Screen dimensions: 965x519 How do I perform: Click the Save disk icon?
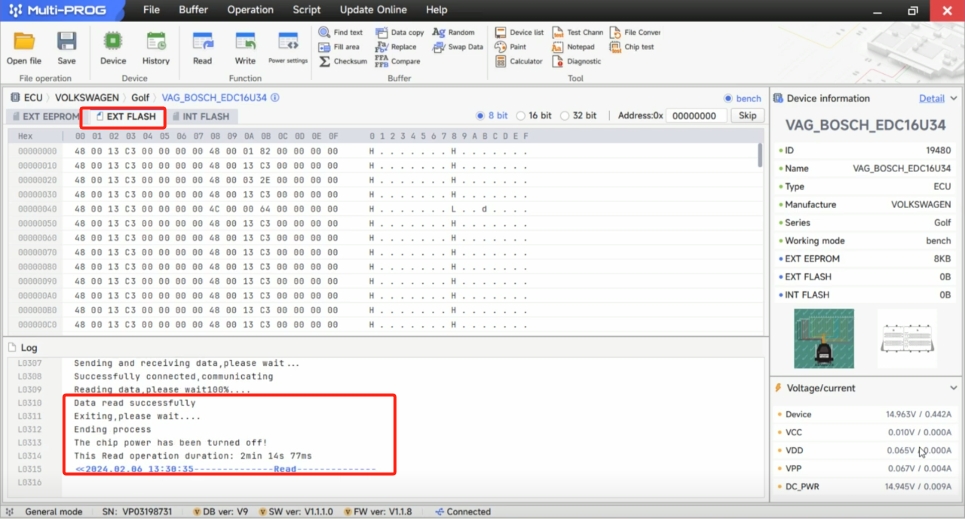click(66, 48)
